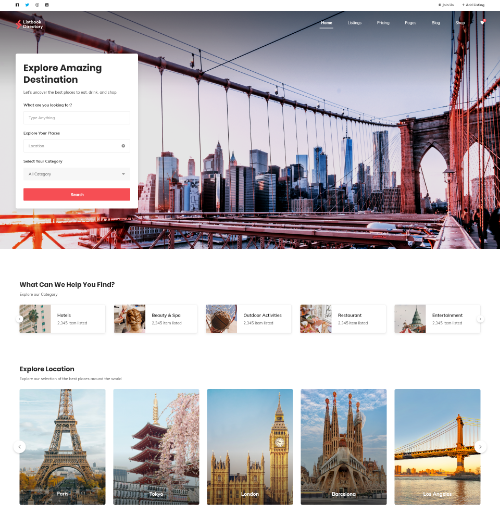Open the London location card
Screen dimensions: 500x525
coord(250,447)
